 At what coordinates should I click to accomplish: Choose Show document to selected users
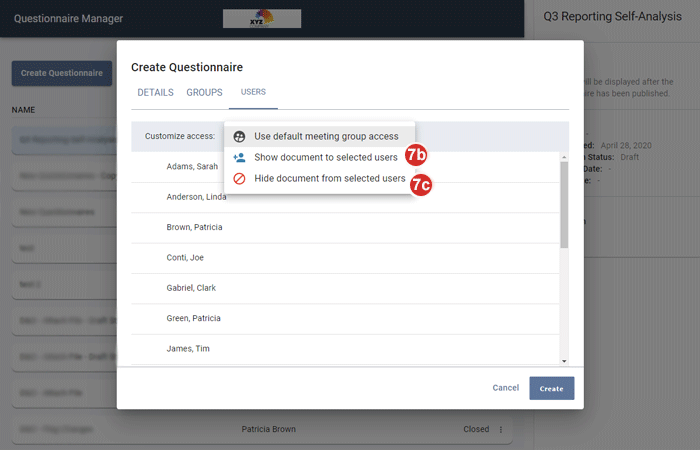coord(325,158)
